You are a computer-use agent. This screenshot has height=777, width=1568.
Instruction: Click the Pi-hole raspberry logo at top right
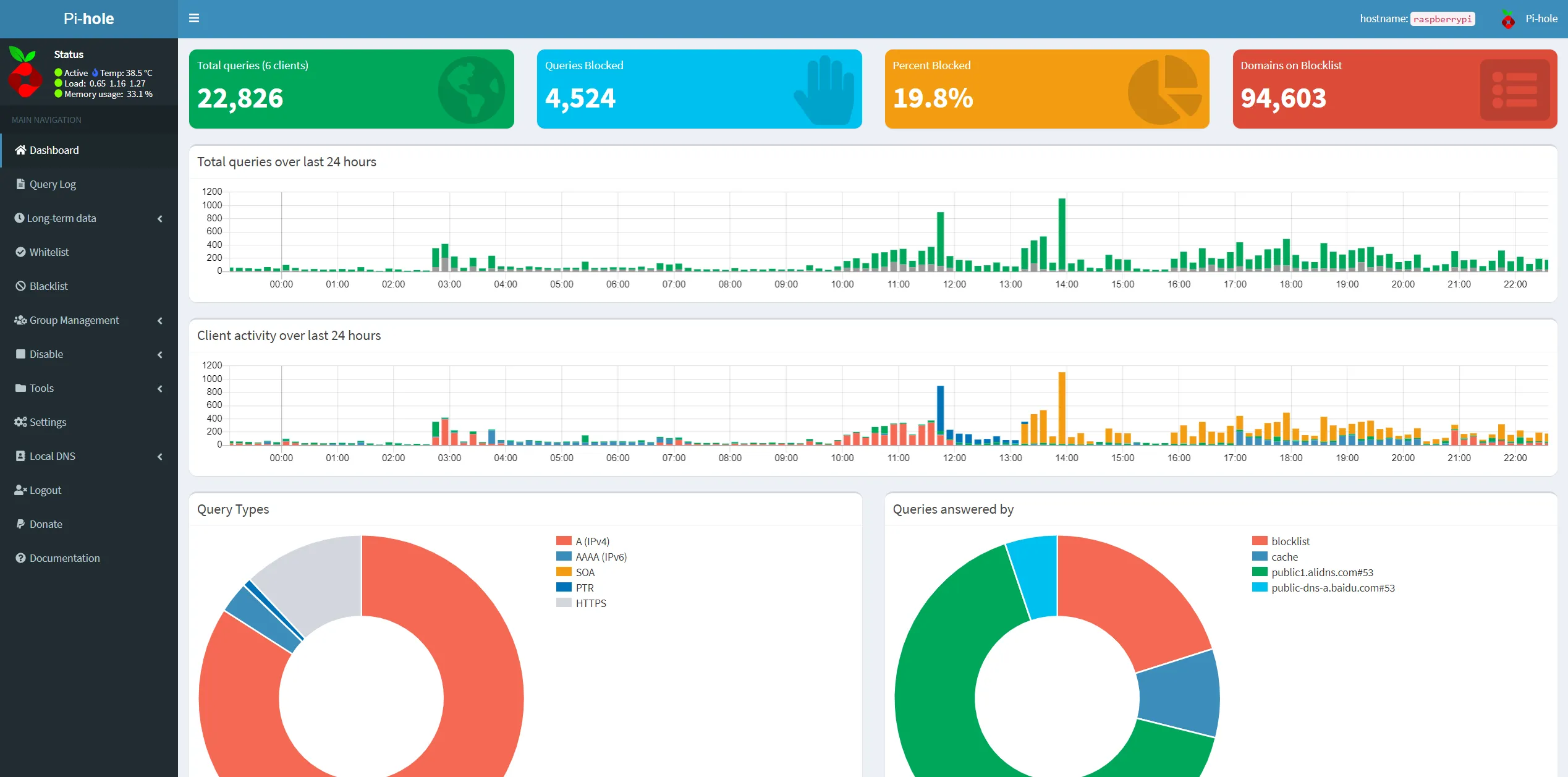(x=1508, y=19)
